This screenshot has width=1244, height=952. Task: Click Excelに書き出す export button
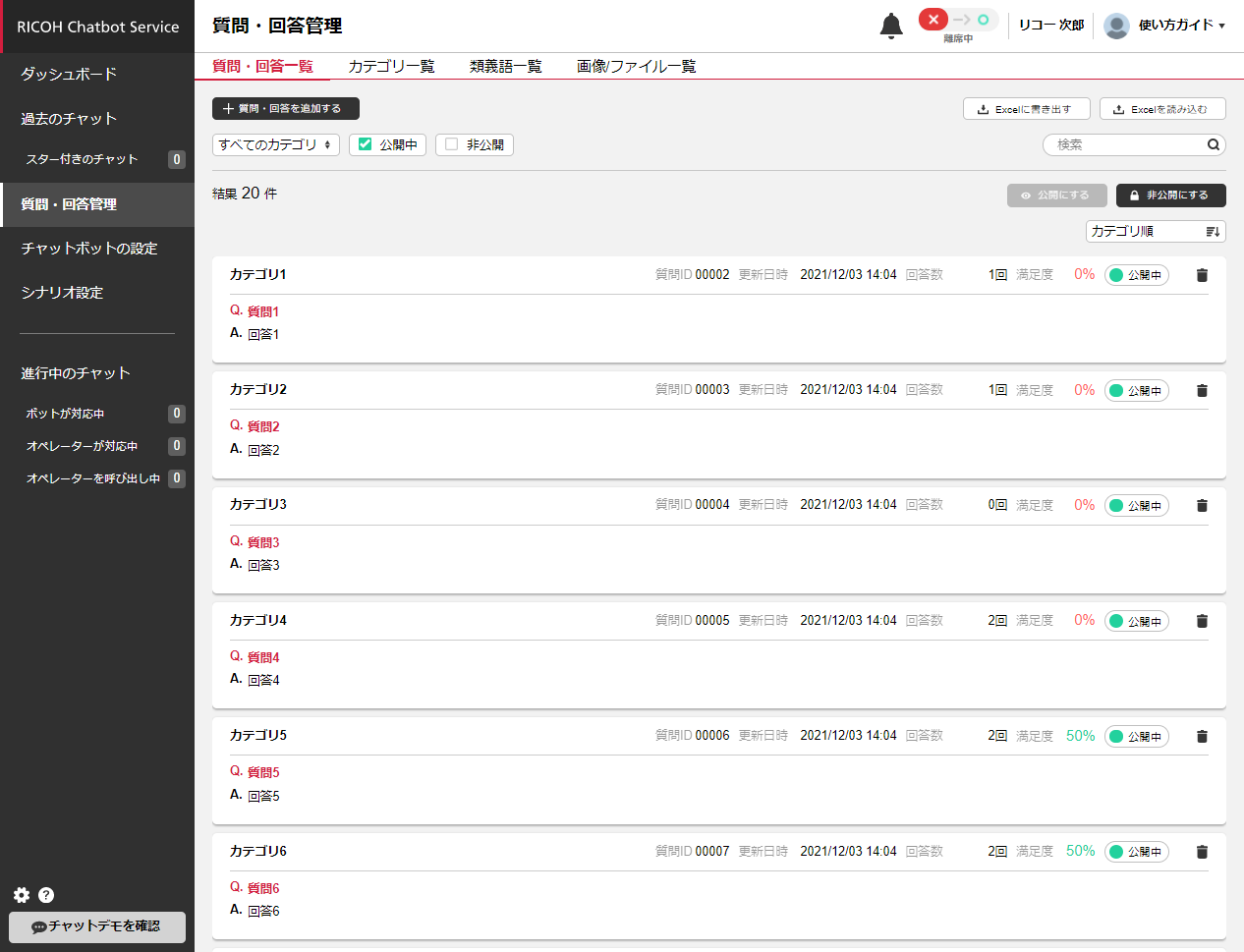click(1026, 109)
